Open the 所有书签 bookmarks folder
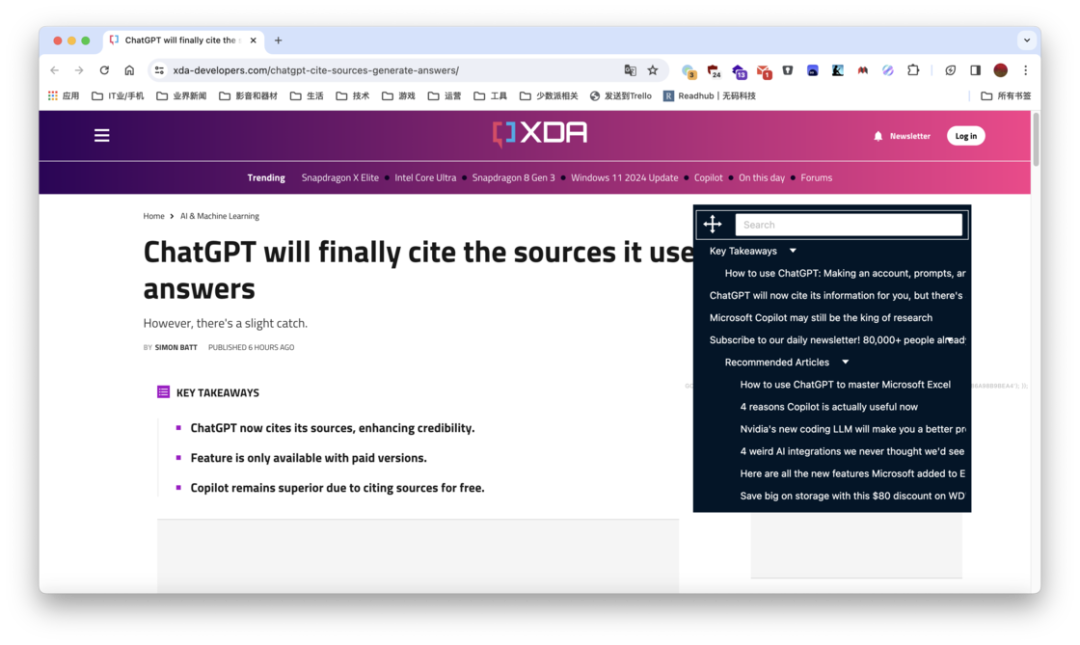Image resolution: width=1080 pixels, height=645 pixels. click(1006, 96)
